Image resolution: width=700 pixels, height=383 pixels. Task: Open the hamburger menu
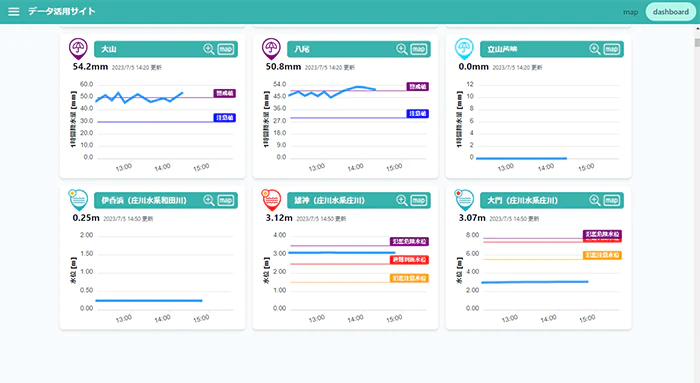[x=14, y=12]
